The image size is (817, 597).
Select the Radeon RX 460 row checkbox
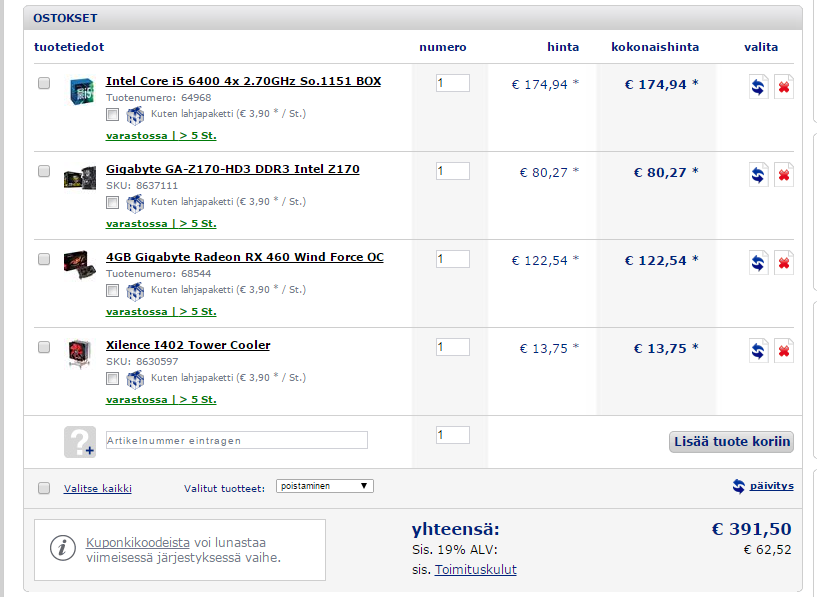pyautogui.click(x=44, y=259)
